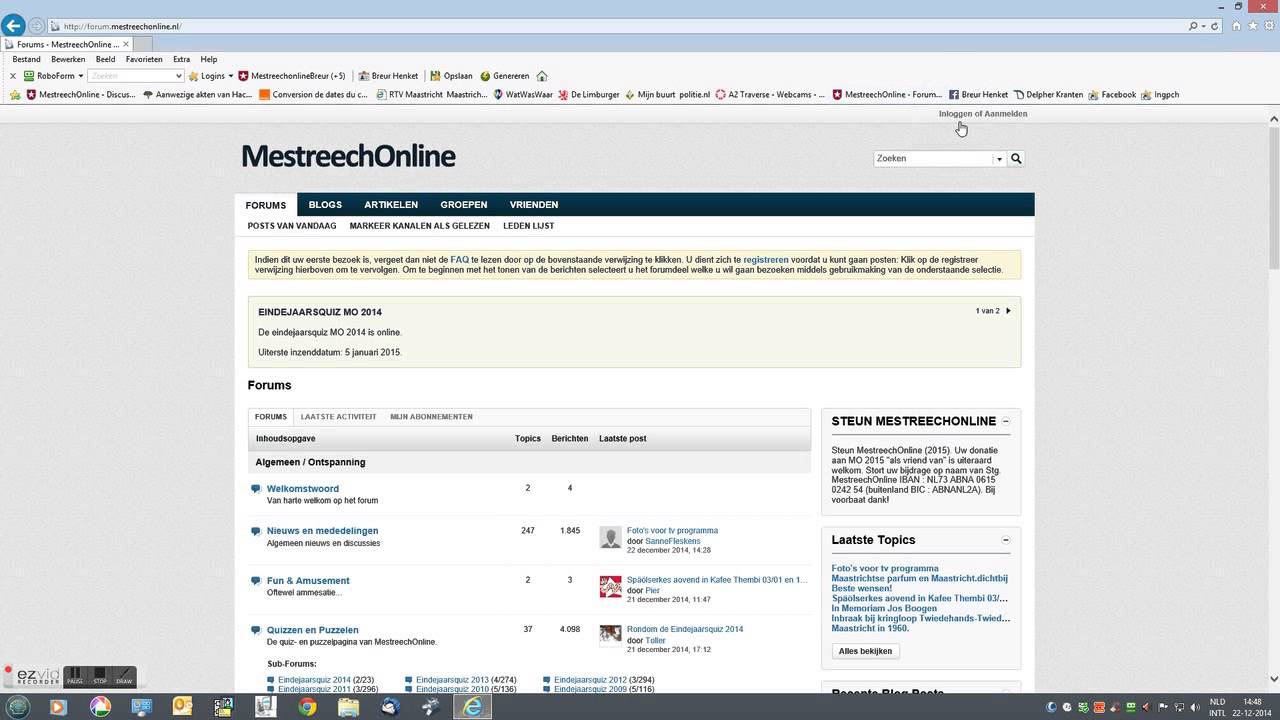Click the browser back arrow button
This screenshot has width=1280, height=720.
pyautogui.click(x=13, y=25)
